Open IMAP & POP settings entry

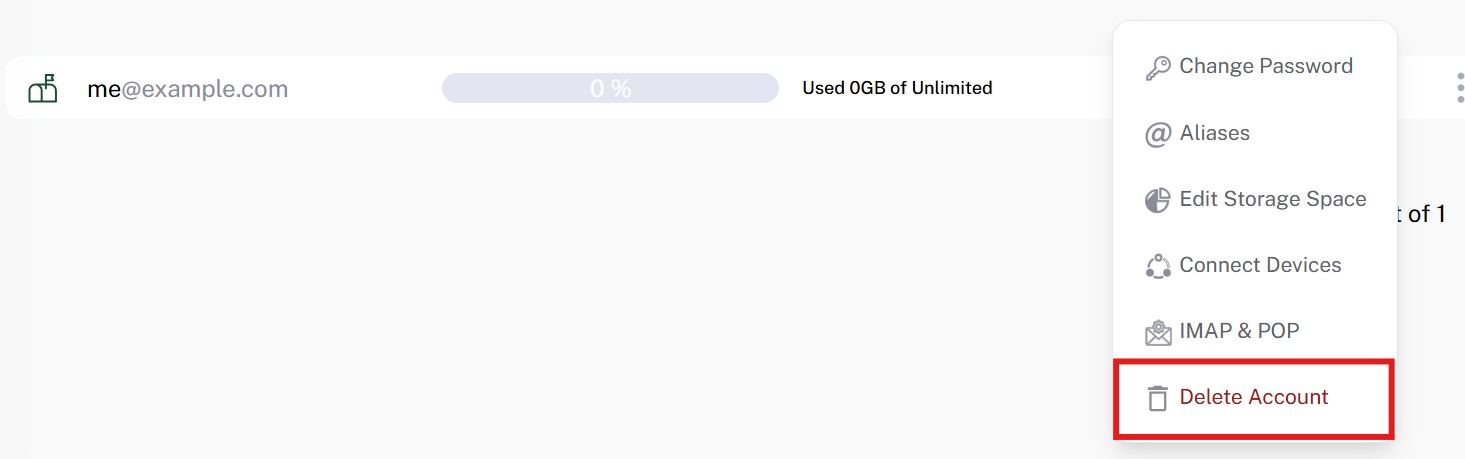point(1254,331)
